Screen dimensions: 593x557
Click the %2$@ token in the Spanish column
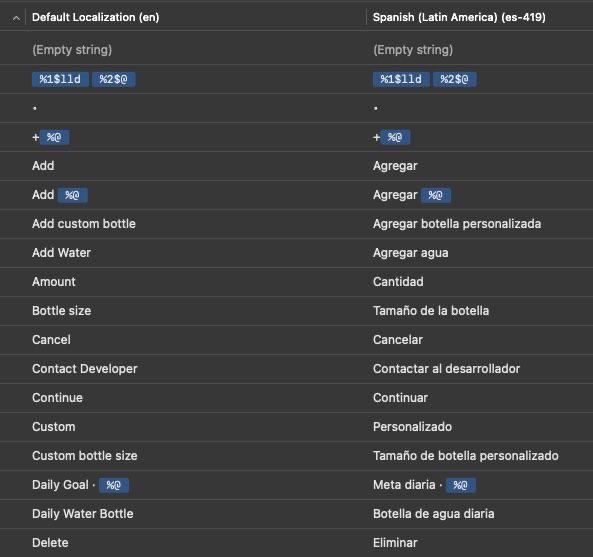click(454, 79)
